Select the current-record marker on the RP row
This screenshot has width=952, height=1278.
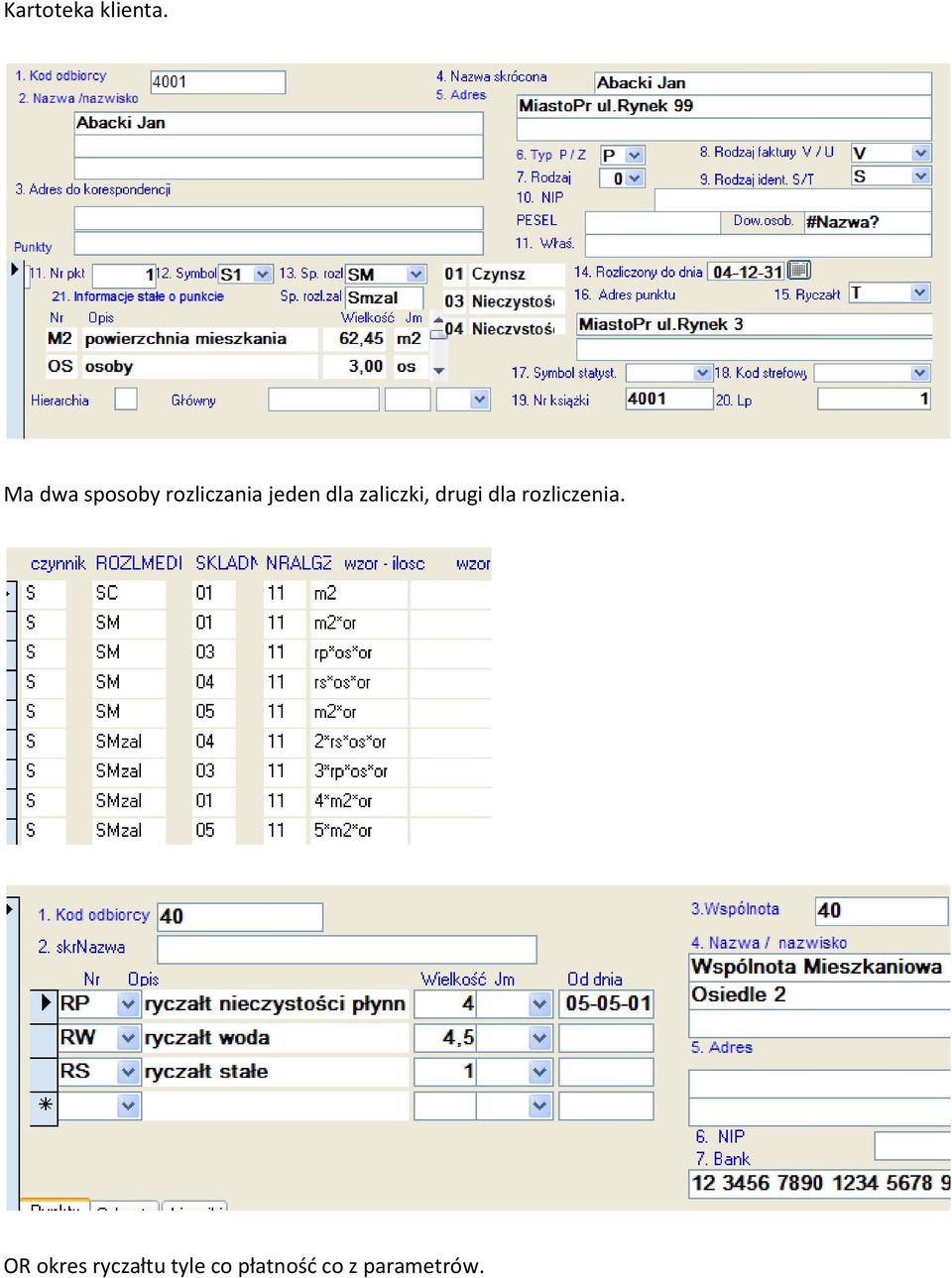(45, 1003)
